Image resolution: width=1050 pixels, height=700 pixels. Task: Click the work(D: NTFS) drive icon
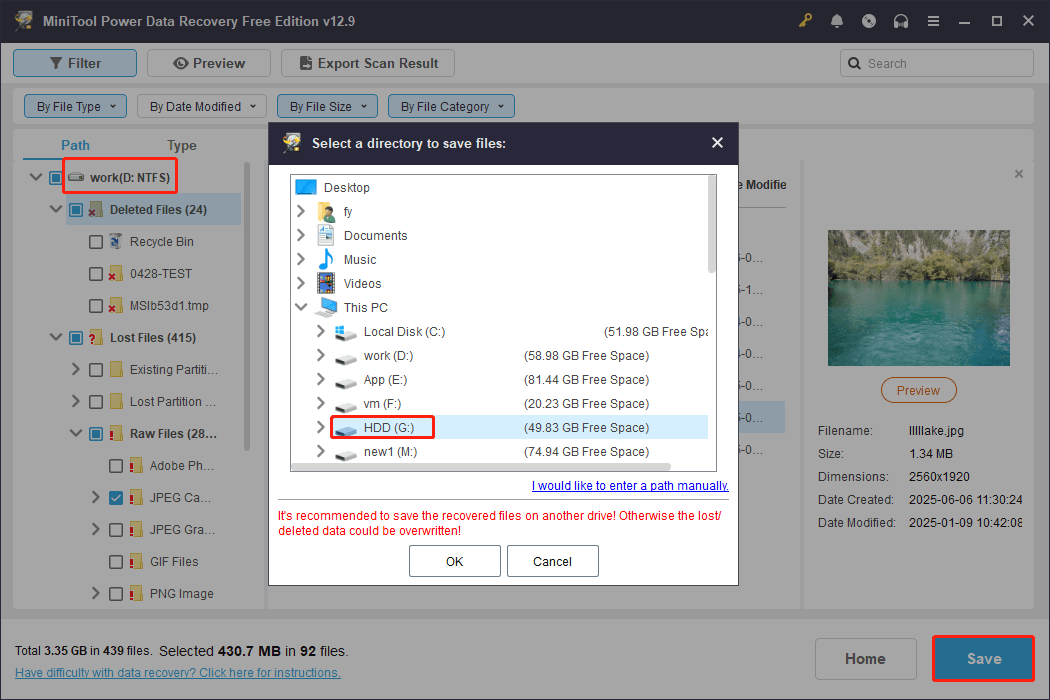[x=76, y=177]
